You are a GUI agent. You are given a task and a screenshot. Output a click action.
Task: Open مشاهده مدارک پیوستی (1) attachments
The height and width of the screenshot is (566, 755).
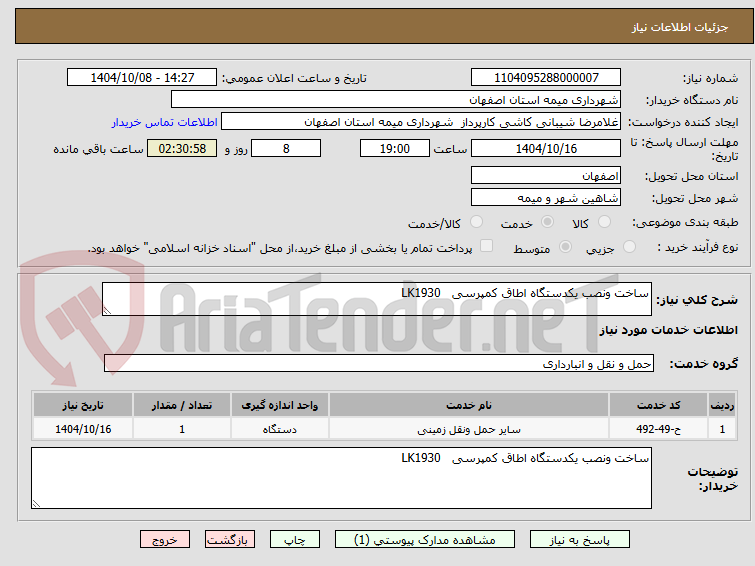coord(425,540)
